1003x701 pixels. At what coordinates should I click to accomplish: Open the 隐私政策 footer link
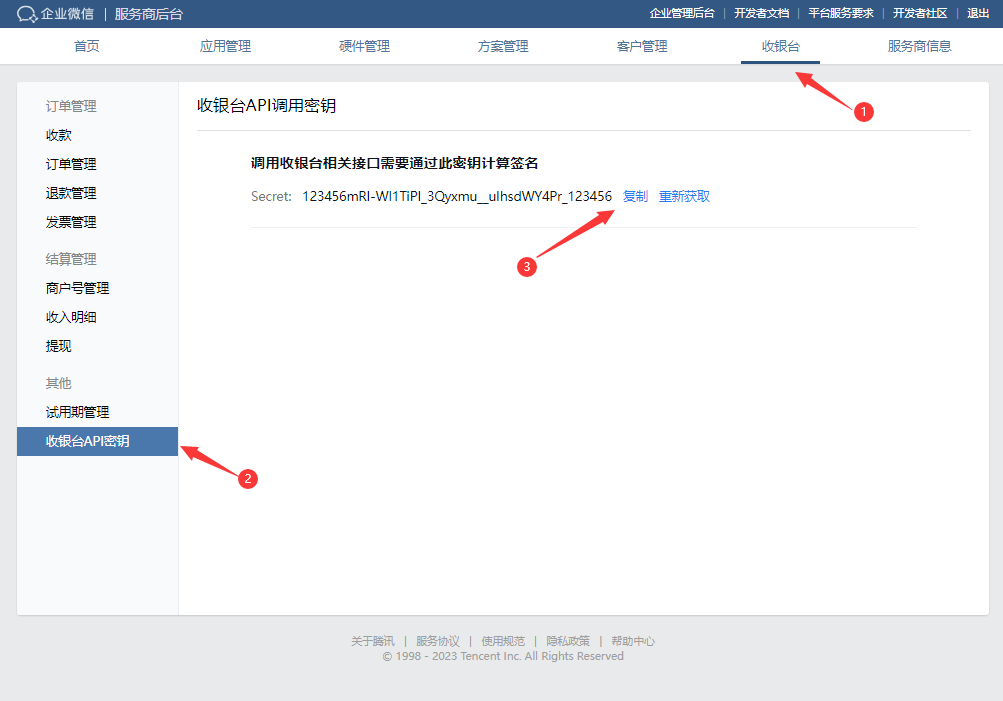567,641
